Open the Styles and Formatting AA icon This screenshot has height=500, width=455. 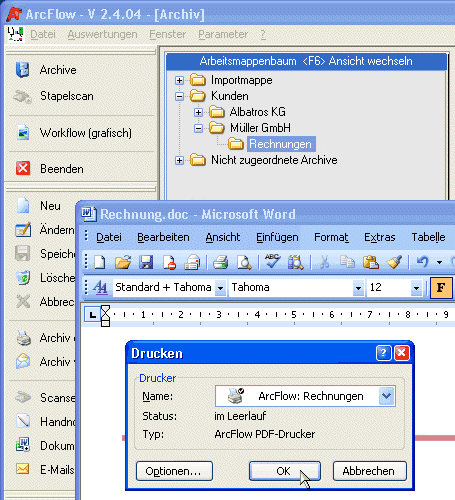(x=100, y=287)
